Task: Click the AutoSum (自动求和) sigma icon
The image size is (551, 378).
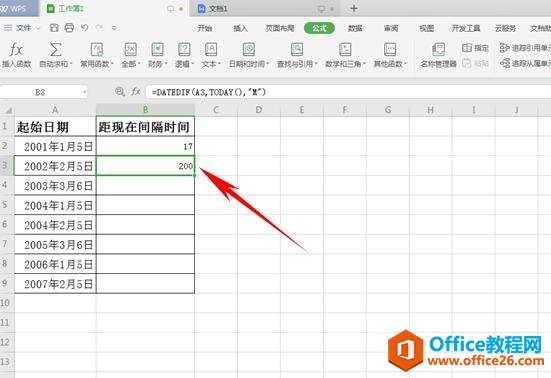Action: click(56, 50)
